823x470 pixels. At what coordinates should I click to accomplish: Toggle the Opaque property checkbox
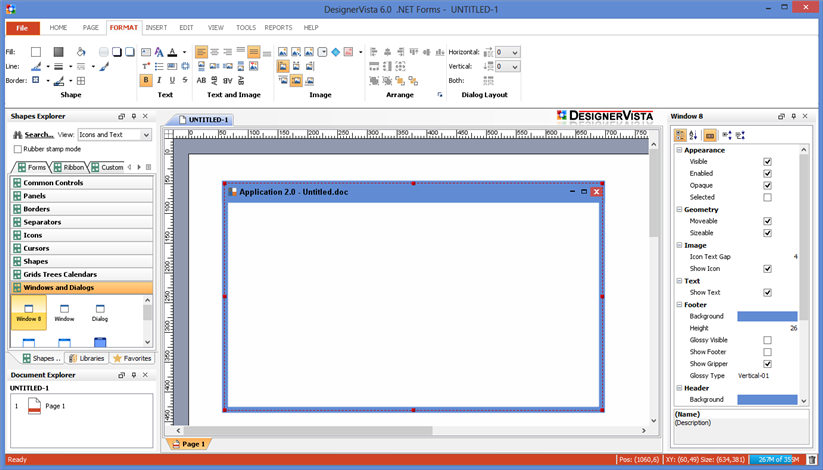tap(767, 185)
